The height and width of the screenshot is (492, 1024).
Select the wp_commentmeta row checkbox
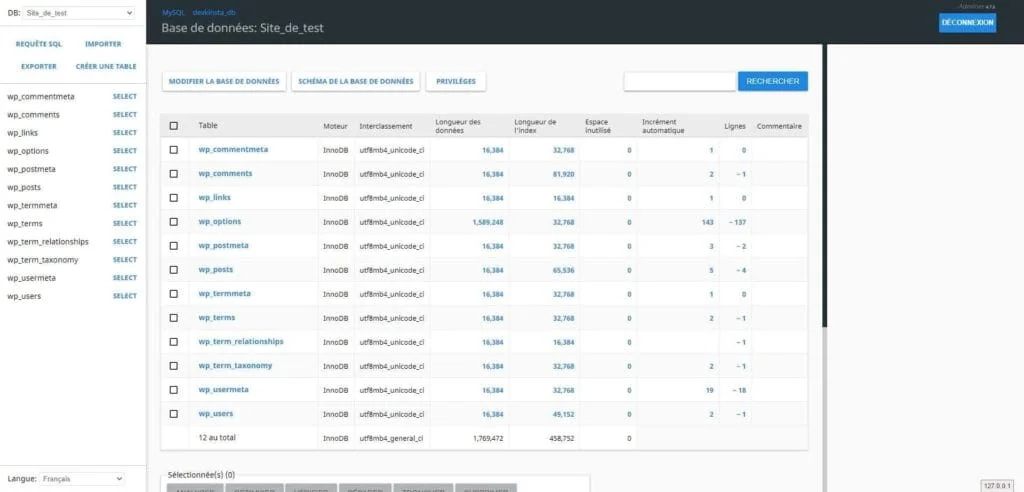click(x=174, y=150)
